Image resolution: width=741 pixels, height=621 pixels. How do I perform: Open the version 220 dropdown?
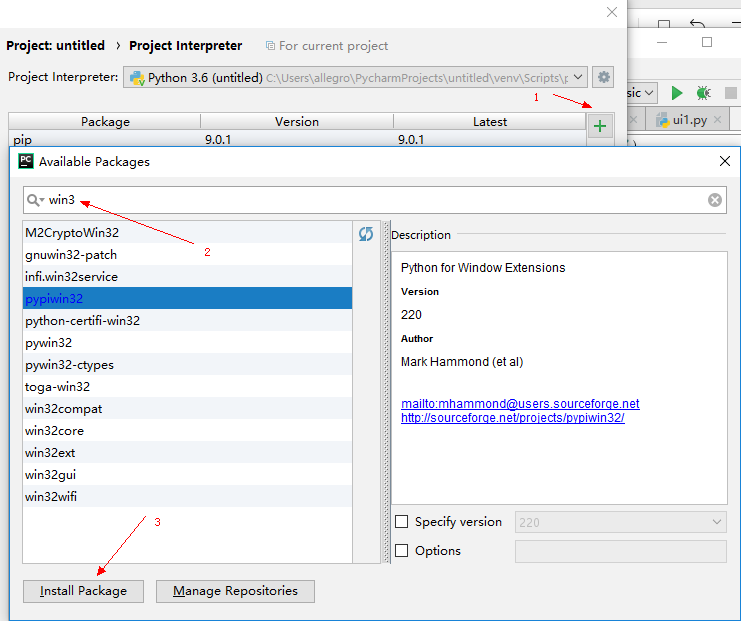click(620, 522)
